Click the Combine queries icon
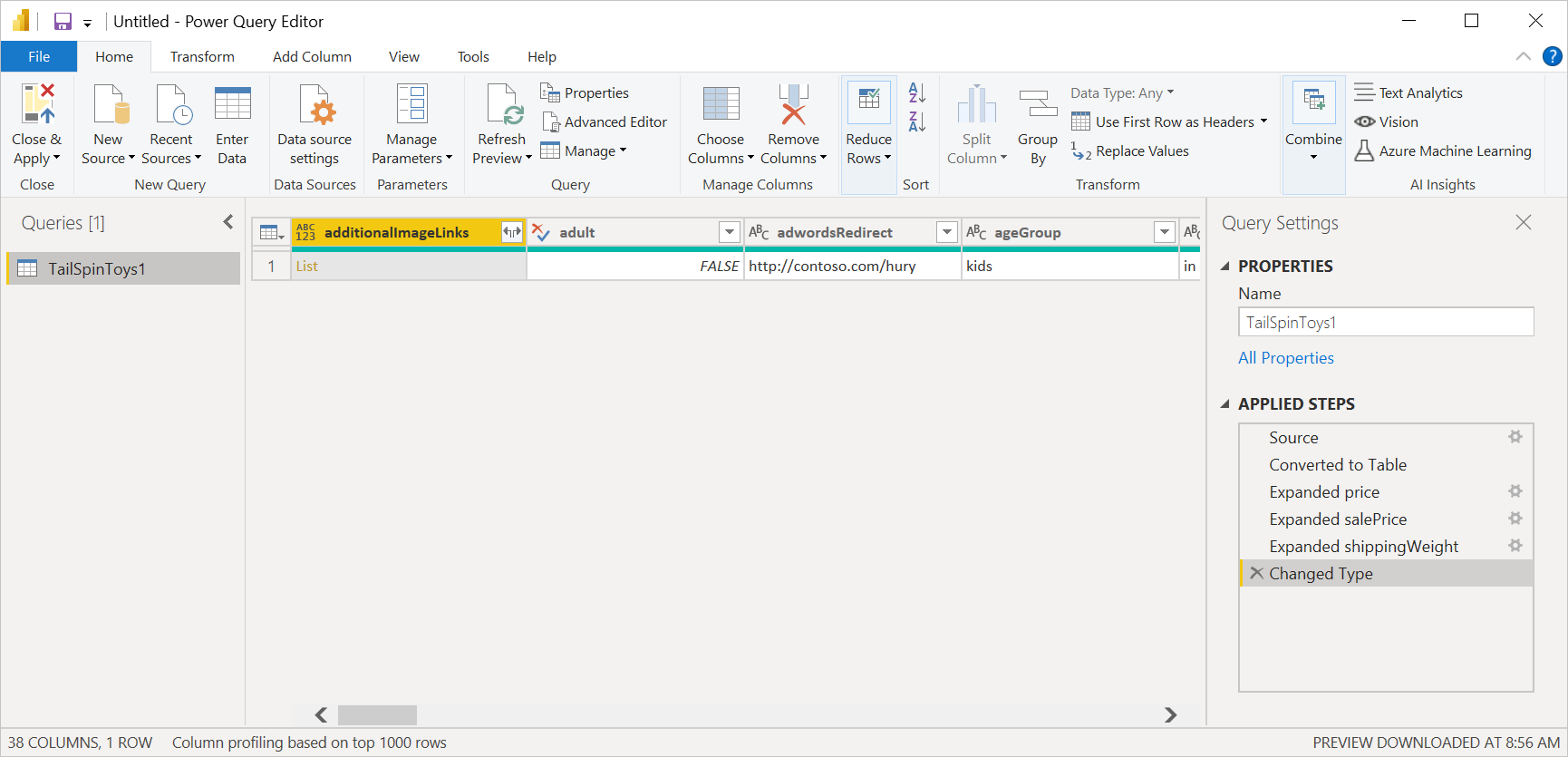The width and height of the screenshot is (1568, 757). tap(1313, 102)
